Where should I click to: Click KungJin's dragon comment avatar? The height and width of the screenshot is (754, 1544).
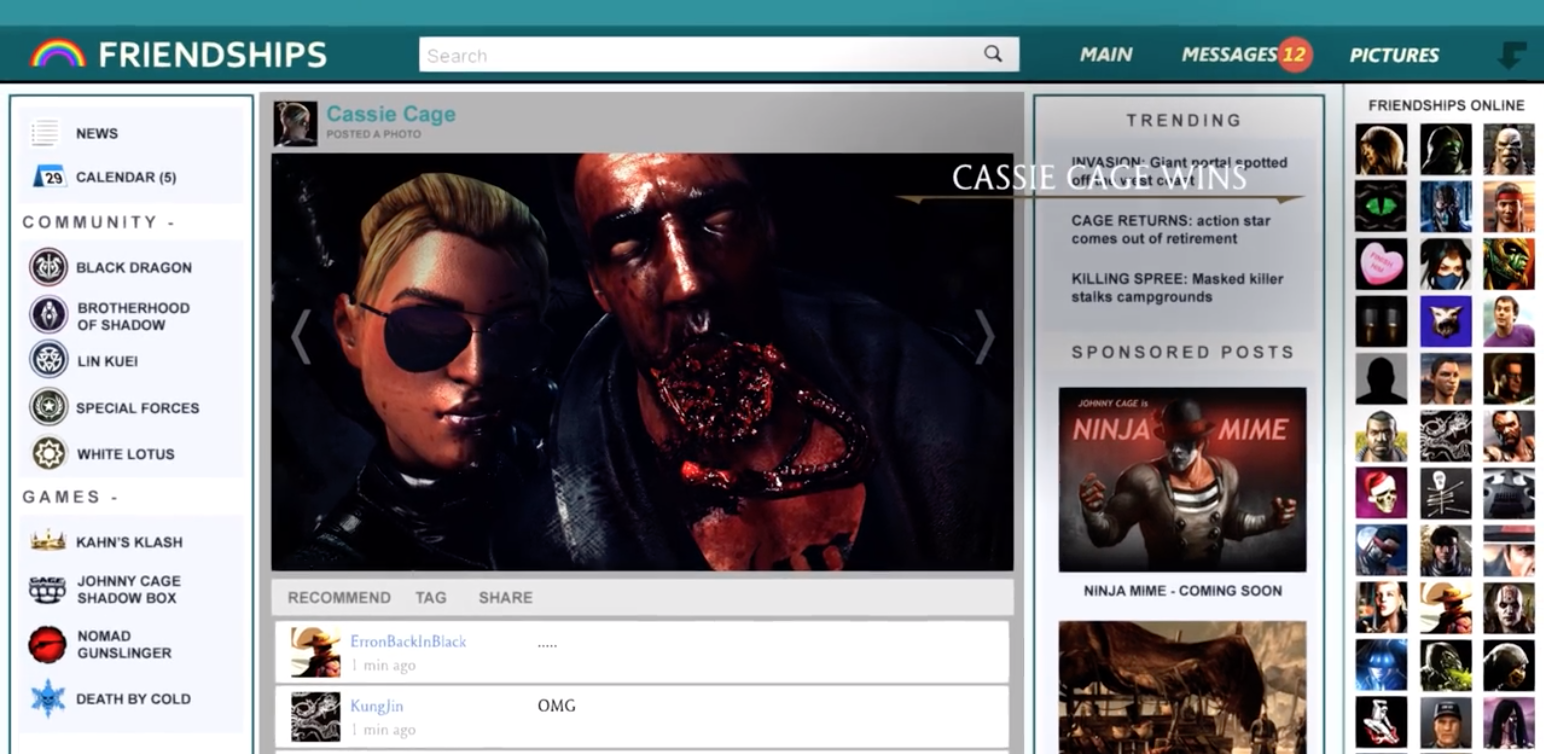point(315,717)
